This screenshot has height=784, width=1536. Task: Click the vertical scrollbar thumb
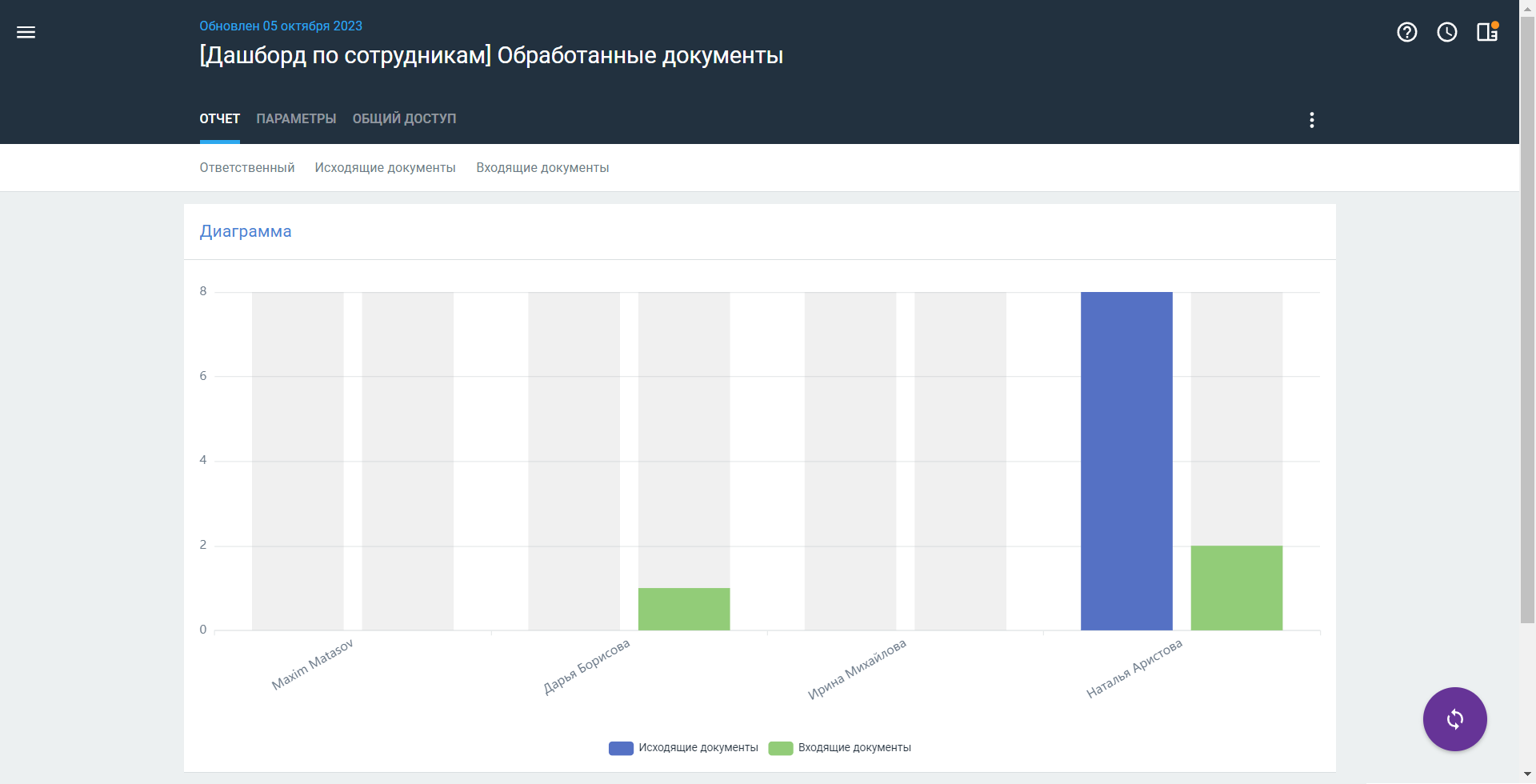(x=1528, y=320)
